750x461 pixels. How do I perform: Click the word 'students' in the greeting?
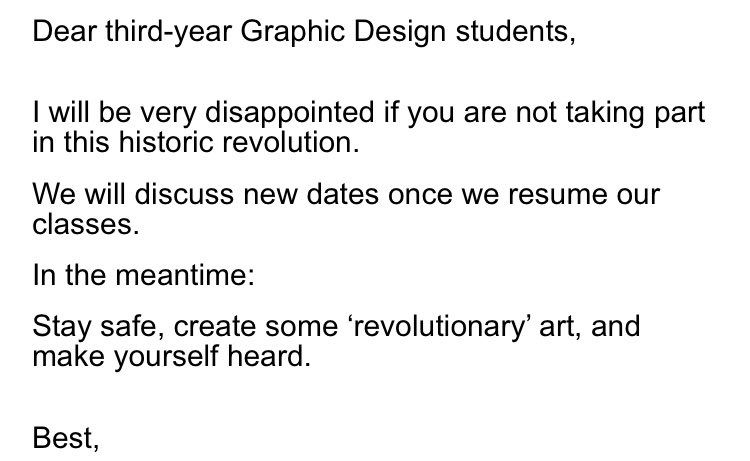(515, 32)
